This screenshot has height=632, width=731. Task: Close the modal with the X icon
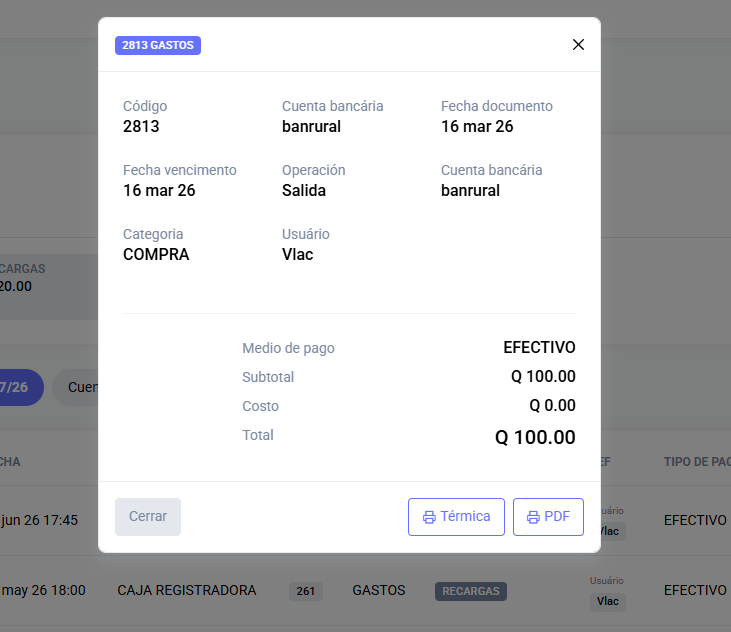pos(578,45)
